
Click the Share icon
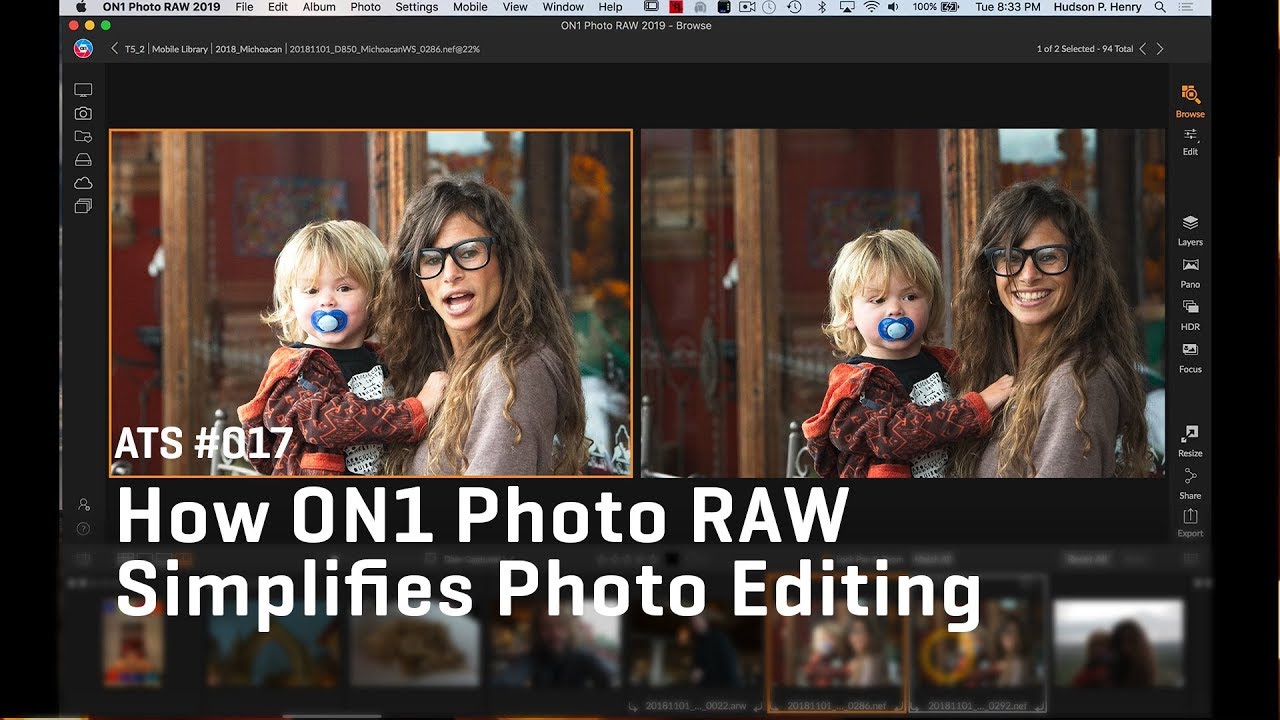tap(1190, 483)
